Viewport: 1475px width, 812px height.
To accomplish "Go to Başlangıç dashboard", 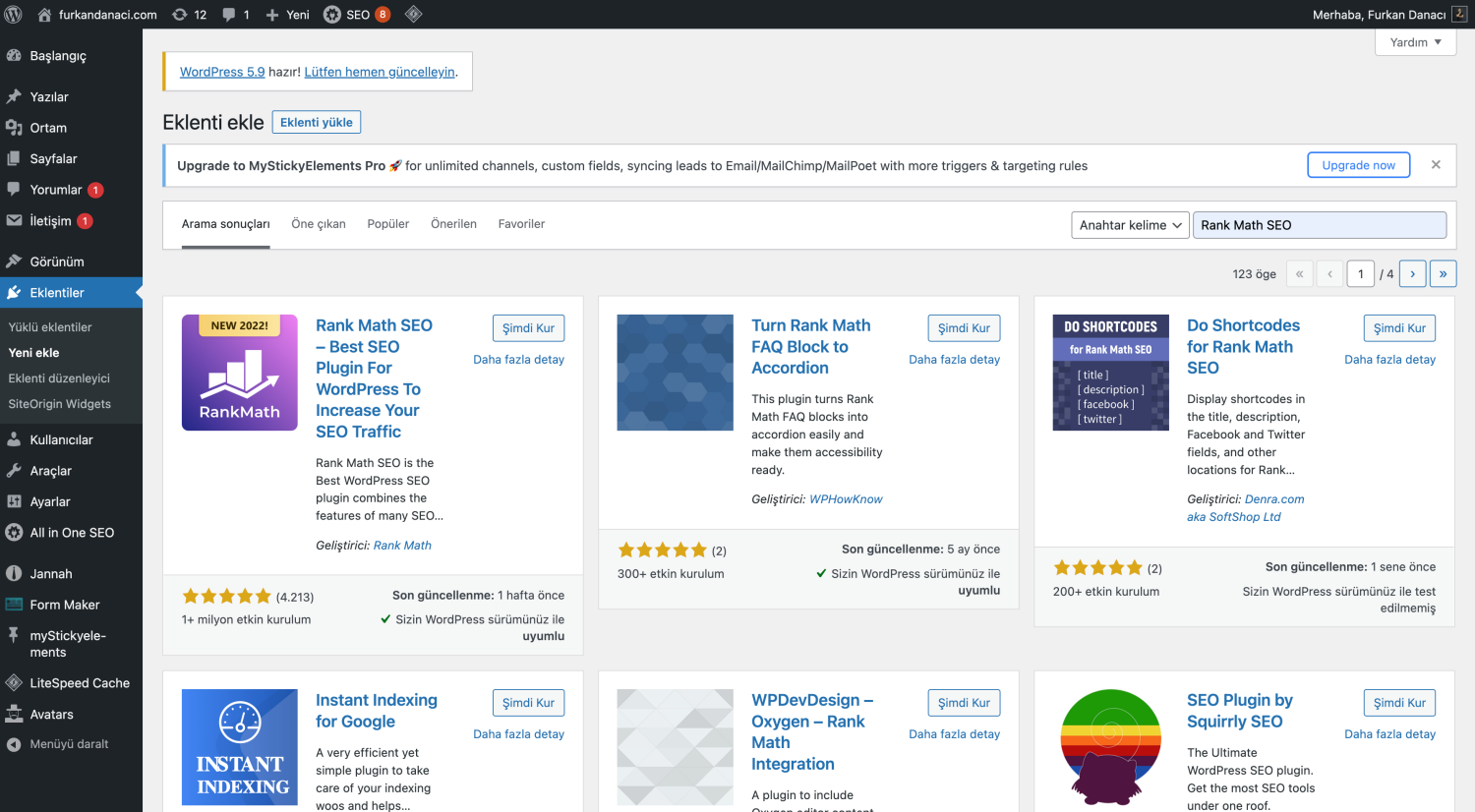I will coord(71,56).
